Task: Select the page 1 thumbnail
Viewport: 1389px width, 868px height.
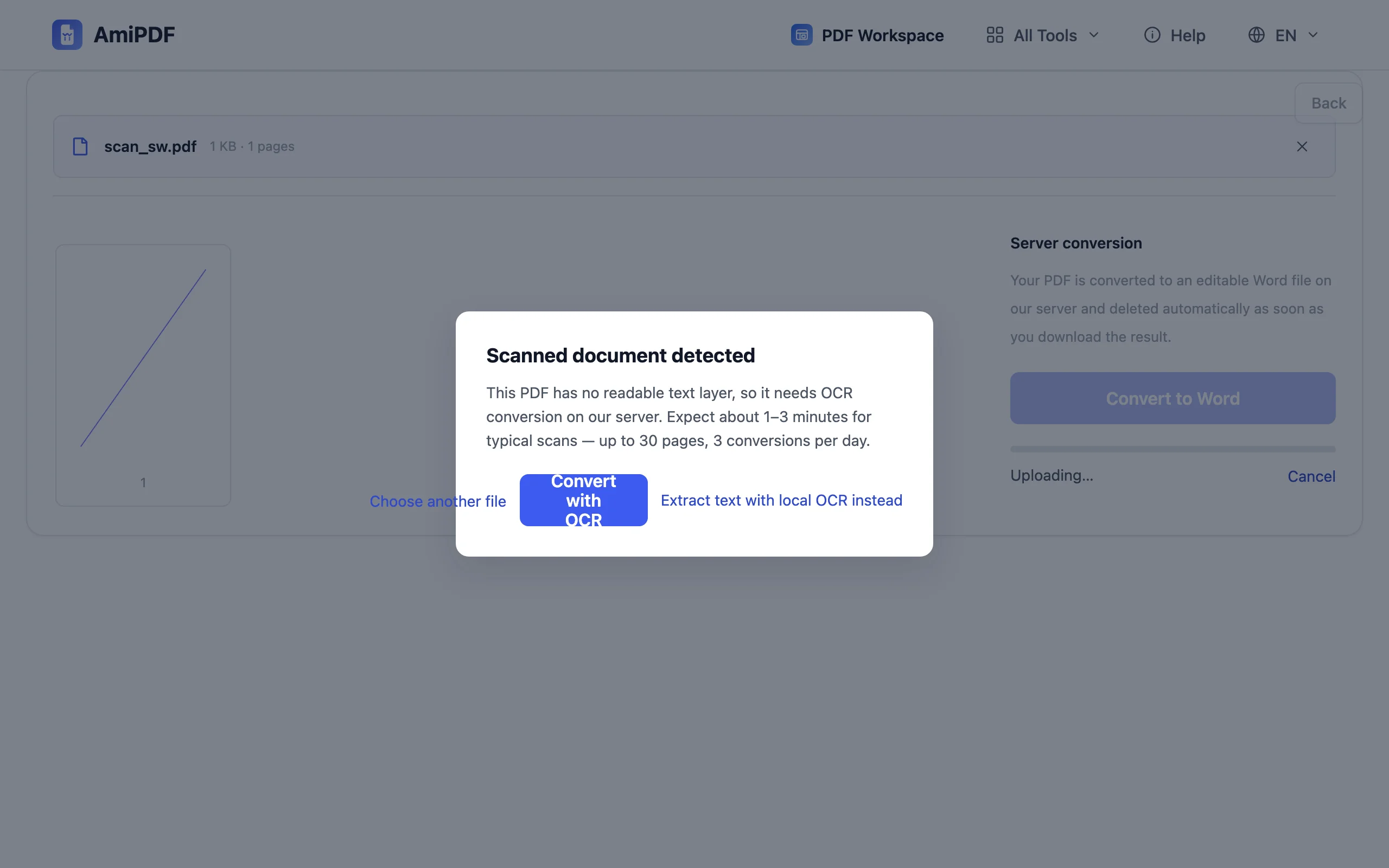Action: coord(143,375)
